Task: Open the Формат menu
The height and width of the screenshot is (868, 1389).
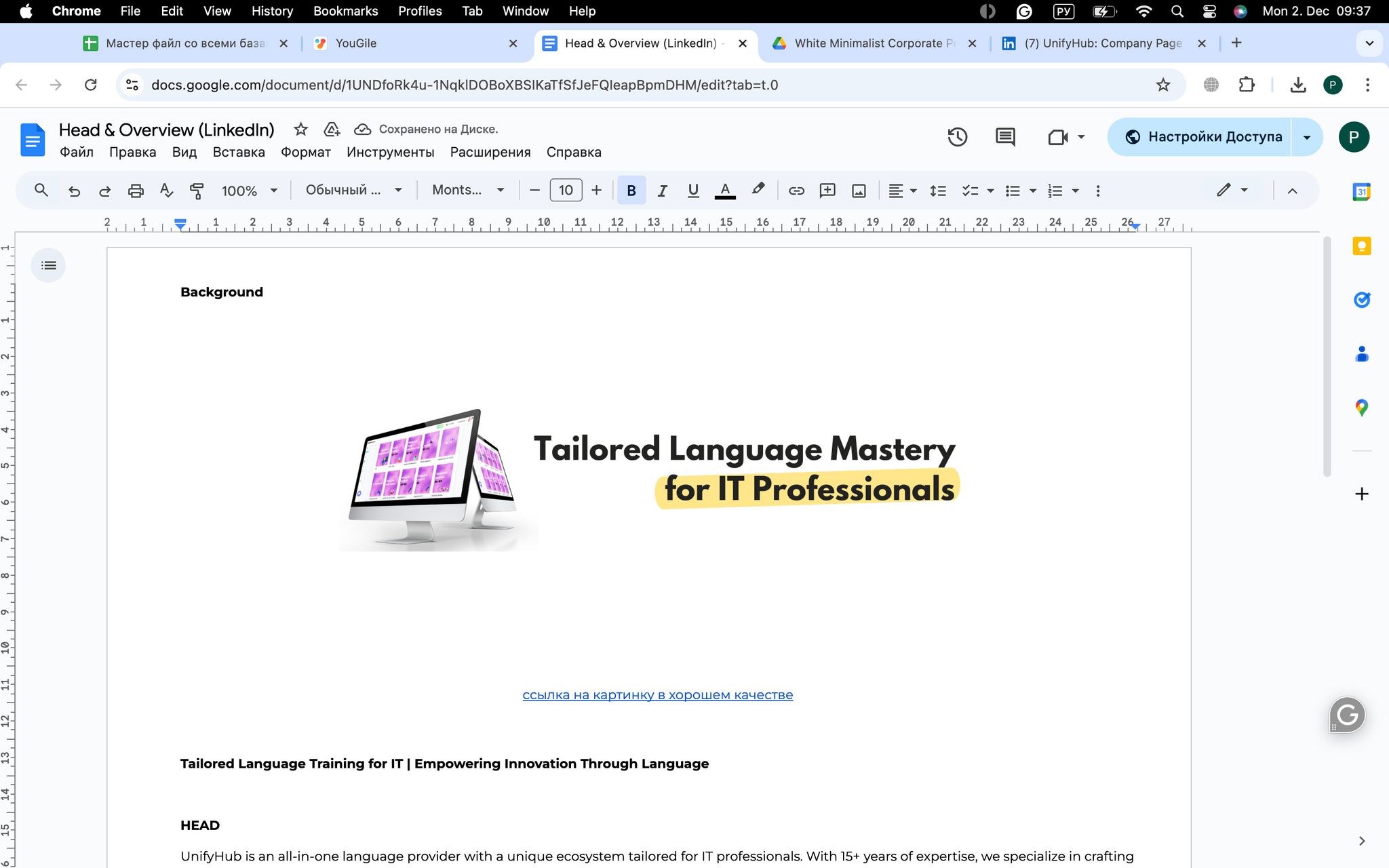Action: [306, 152]
